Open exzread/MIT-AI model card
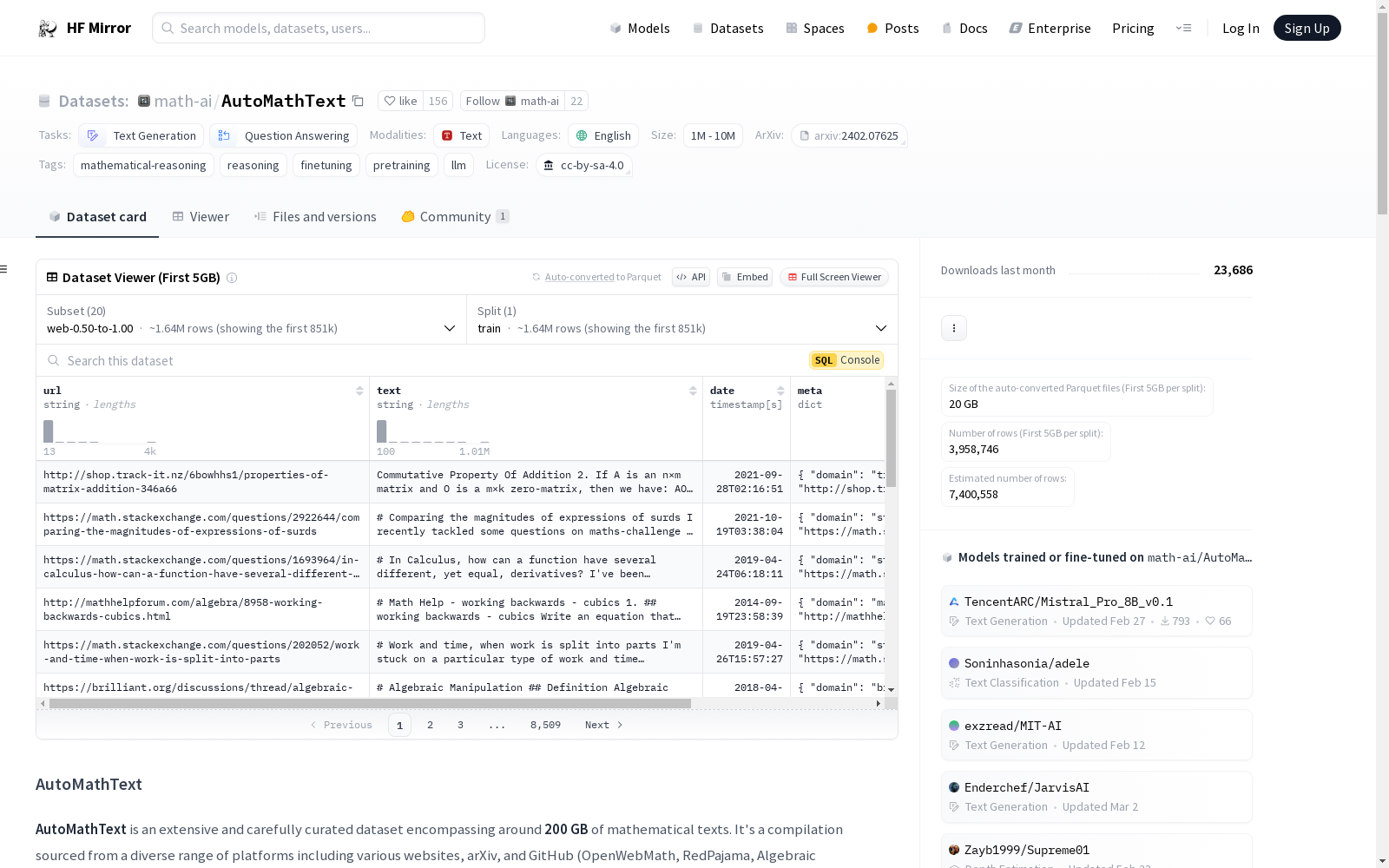 pyautogui.click(x=1096, y=735)
